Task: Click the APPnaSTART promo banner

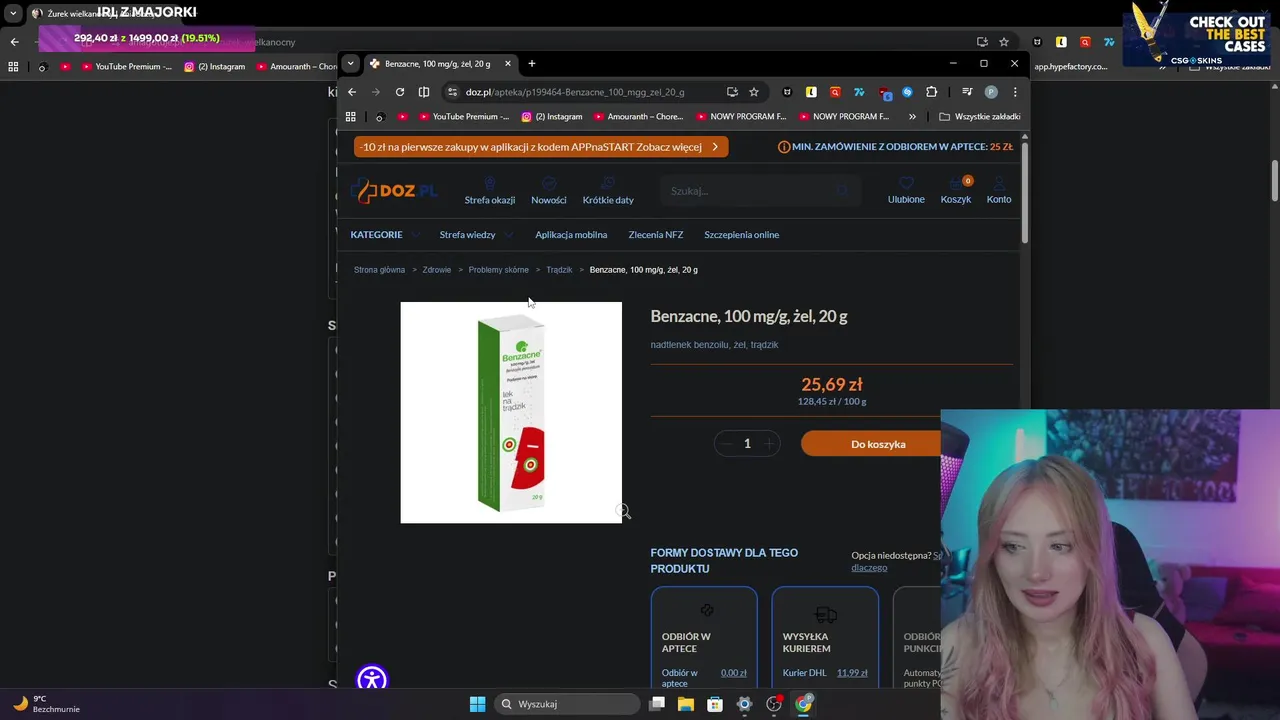Action: coord(541,147)
